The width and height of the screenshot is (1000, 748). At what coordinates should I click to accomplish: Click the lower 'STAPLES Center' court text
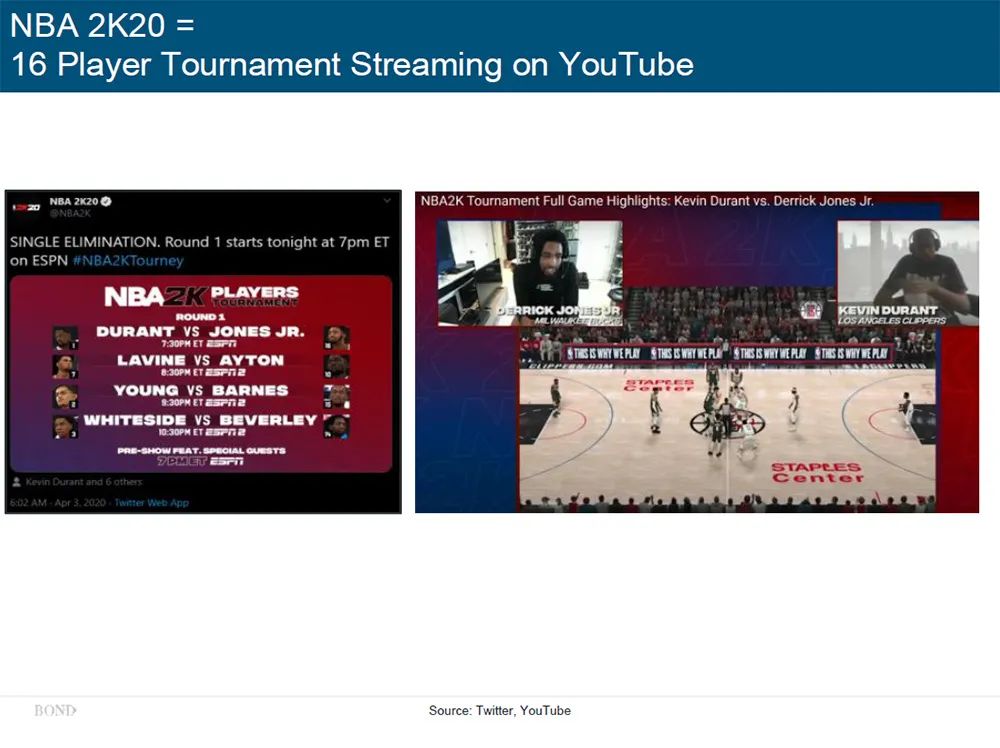817,473
